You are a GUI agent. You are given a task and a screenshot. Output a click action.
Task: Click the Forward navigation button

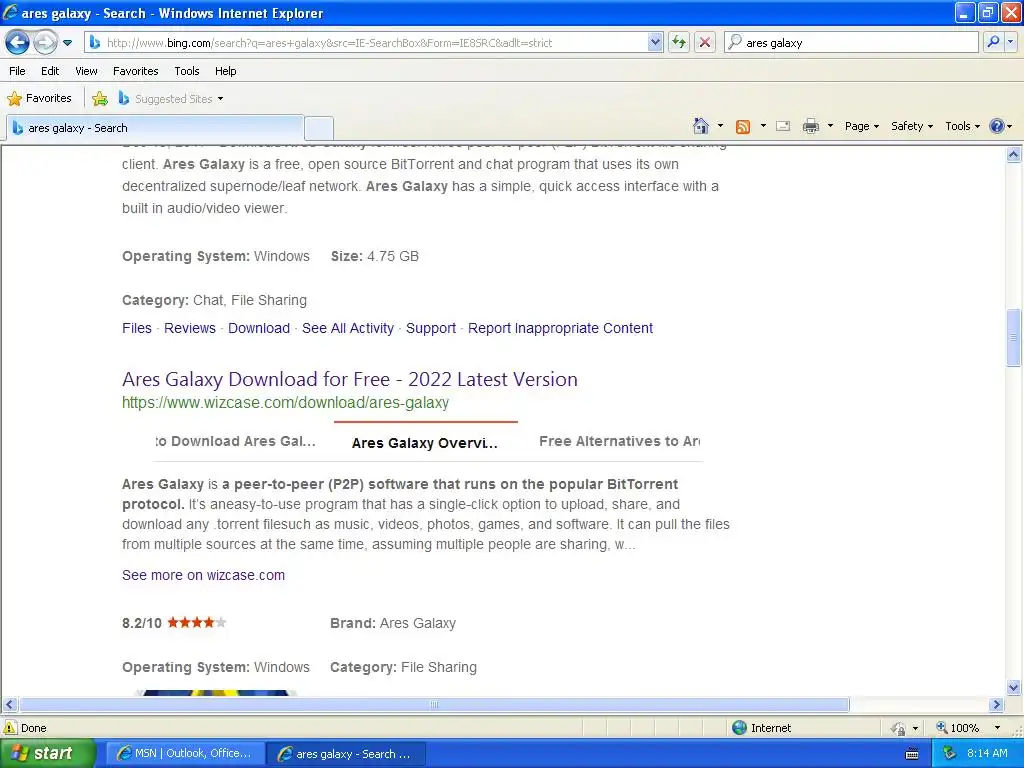coord(45,43)
